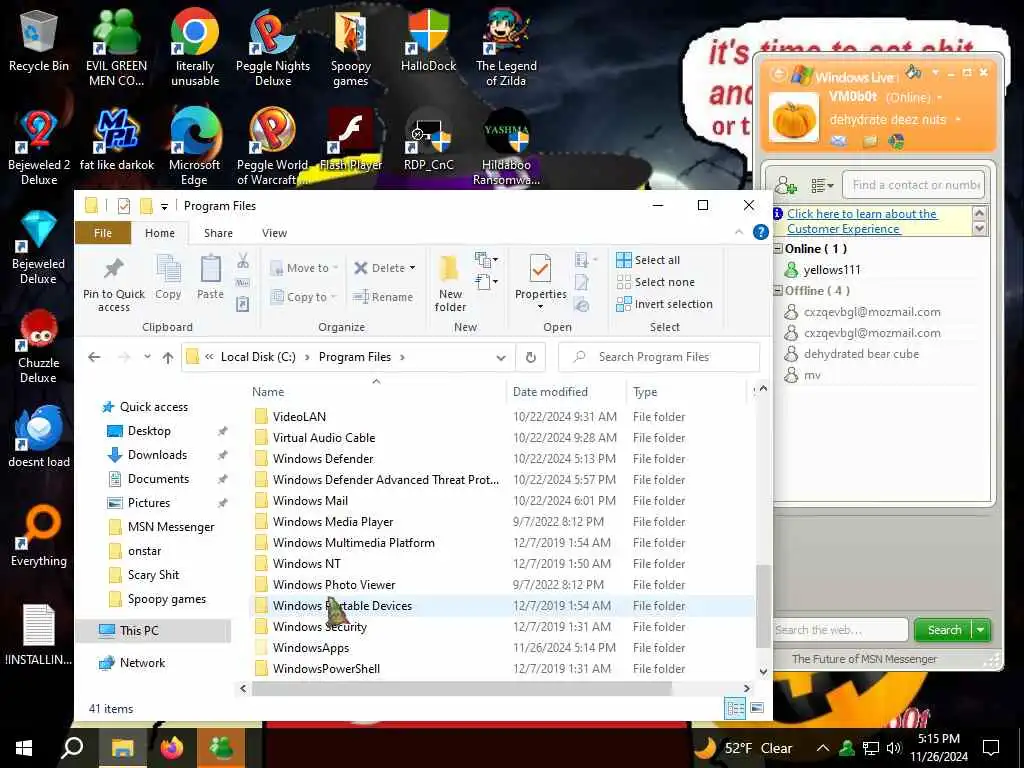Launch Chuzzle Deluxe desktop shortcut
Screen dimensions: 1024x768
[39, 346]
